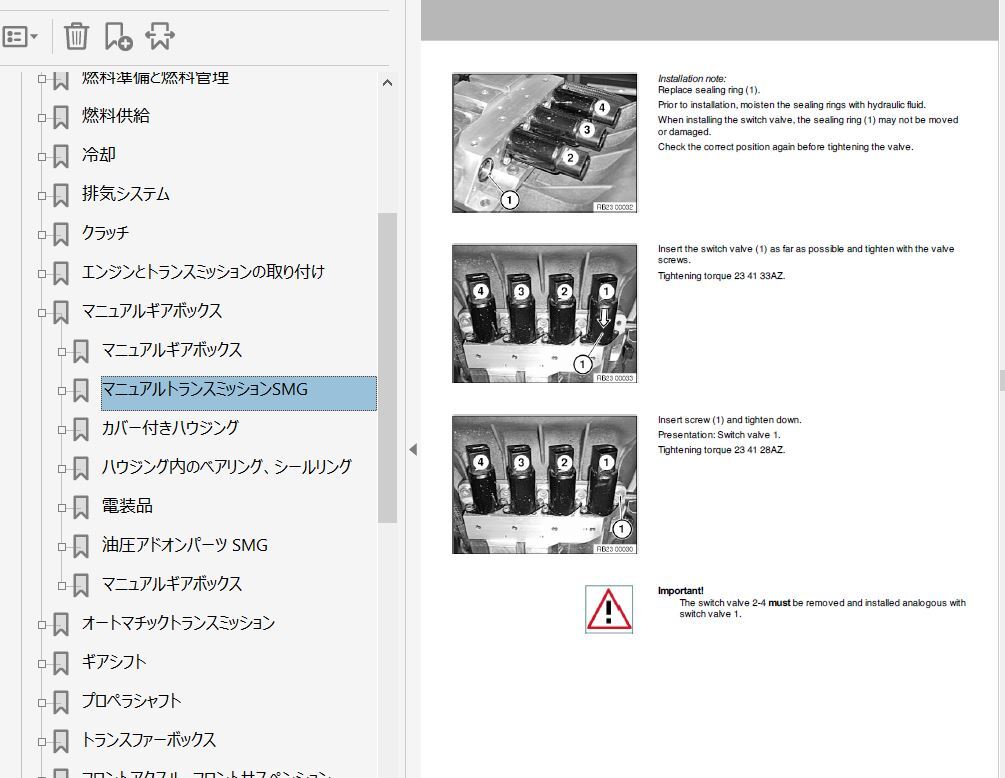The height and width of the screenshot is (778, 1005).
Task: Click the bookmarks panel vertical scrollbar thumb
Action: point(387,368)
